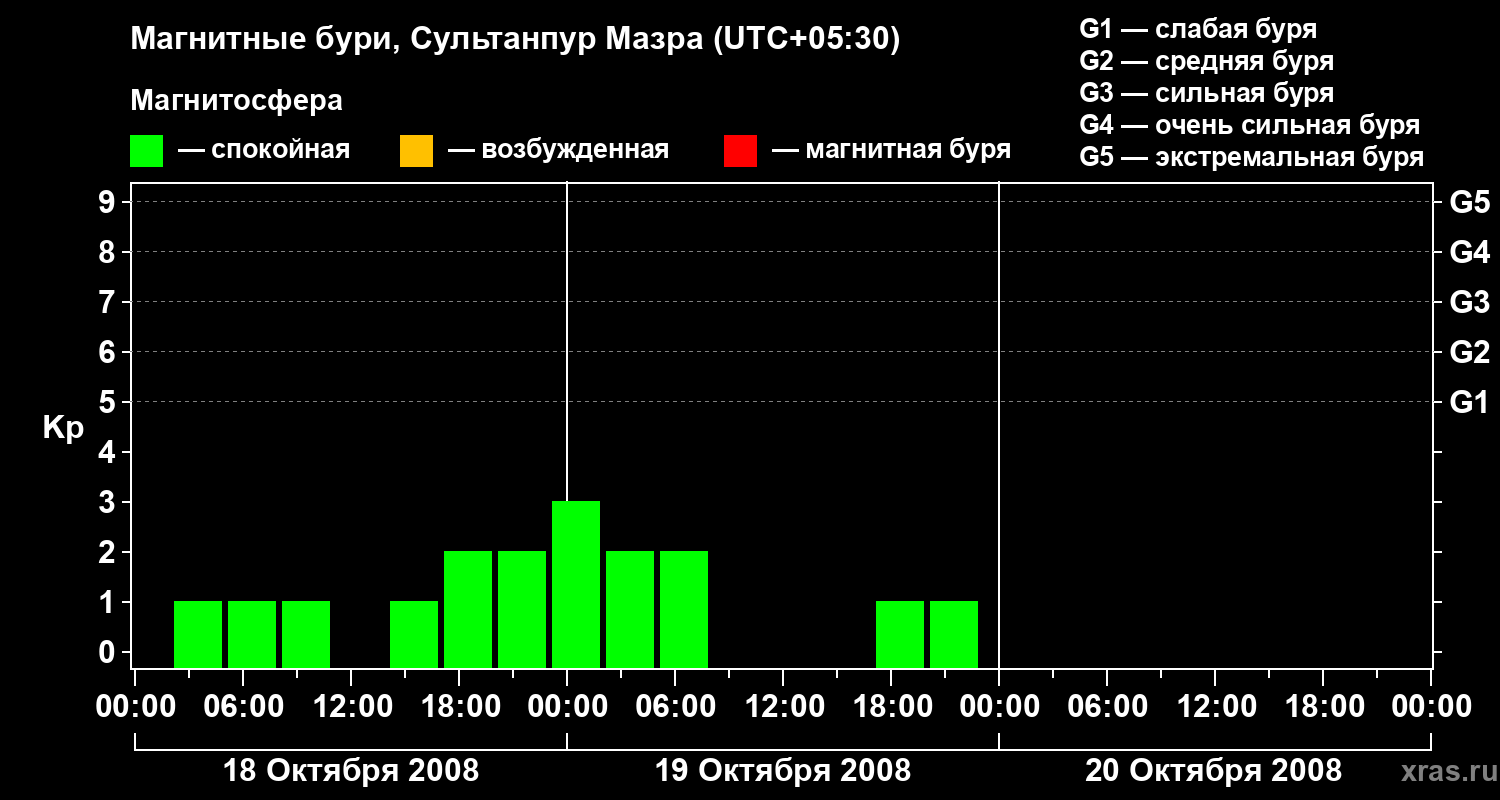The height and width of the screenshot is (800, 1500).
Task: Select the 'G1 — слабая буря' legend line
Action: click(1198, 29)
